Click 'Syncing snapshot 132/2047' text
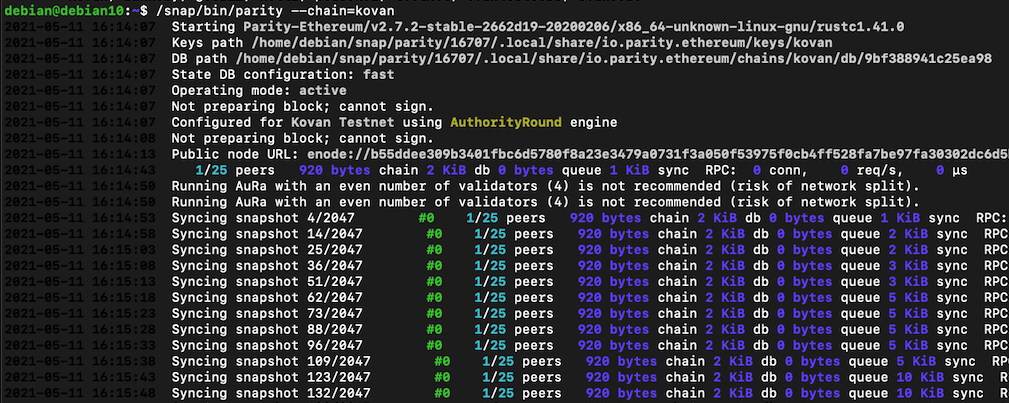 tap(271, 393)
